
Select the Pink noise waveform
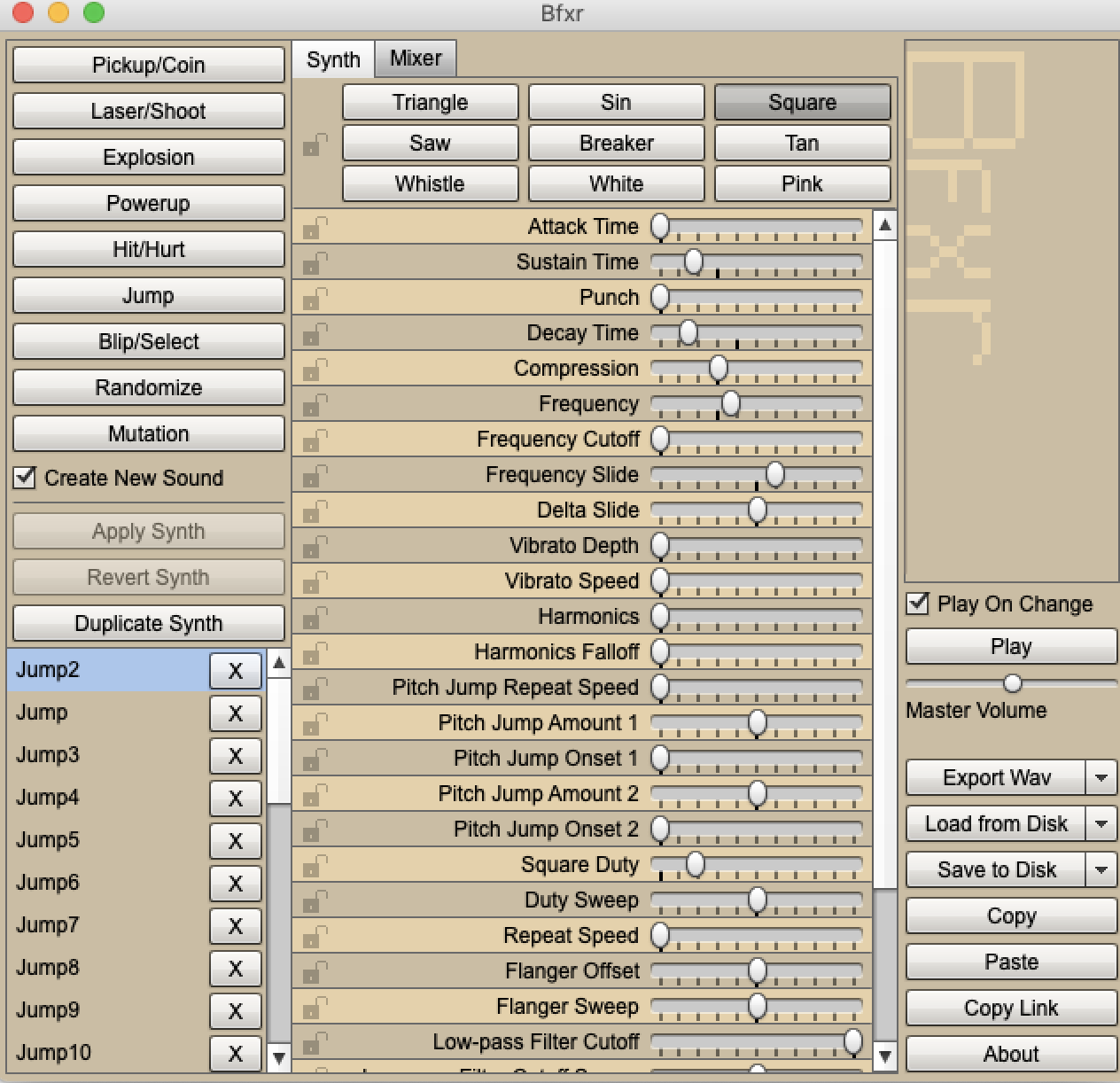point(802,183)
